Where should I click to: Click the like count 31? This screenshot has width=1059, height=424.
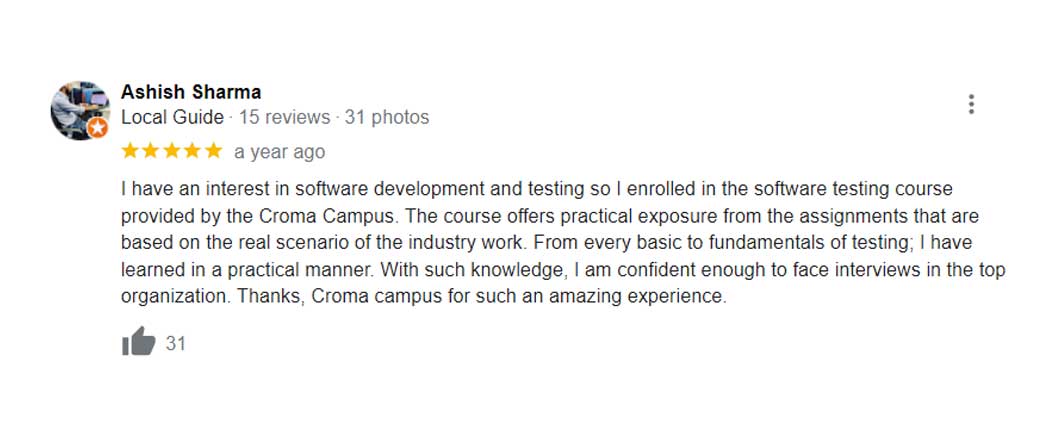[176, 343]
